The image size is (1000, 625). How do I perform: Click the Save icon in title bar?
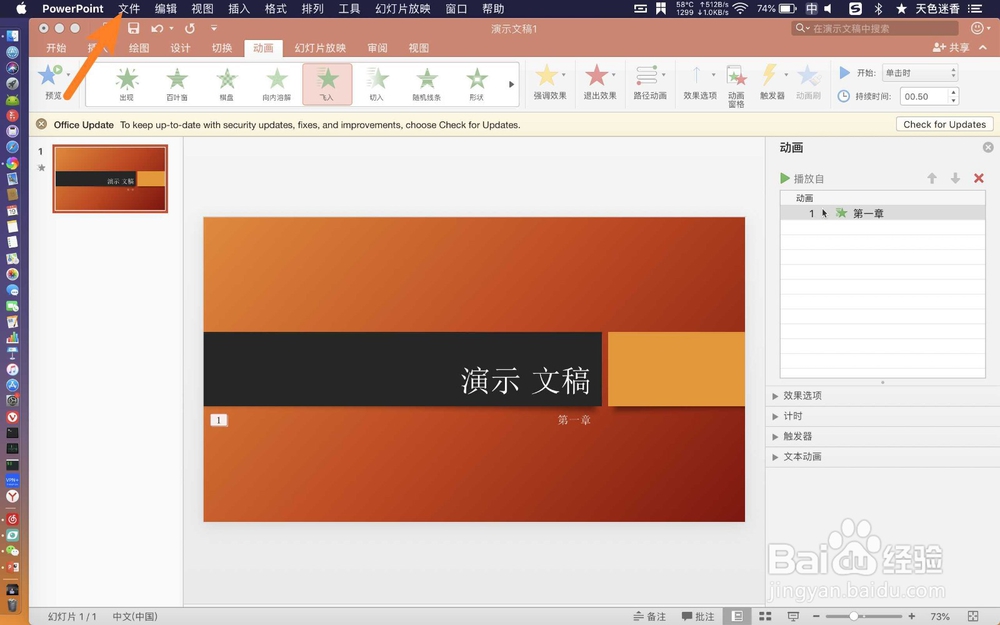(x=133, y=28)
